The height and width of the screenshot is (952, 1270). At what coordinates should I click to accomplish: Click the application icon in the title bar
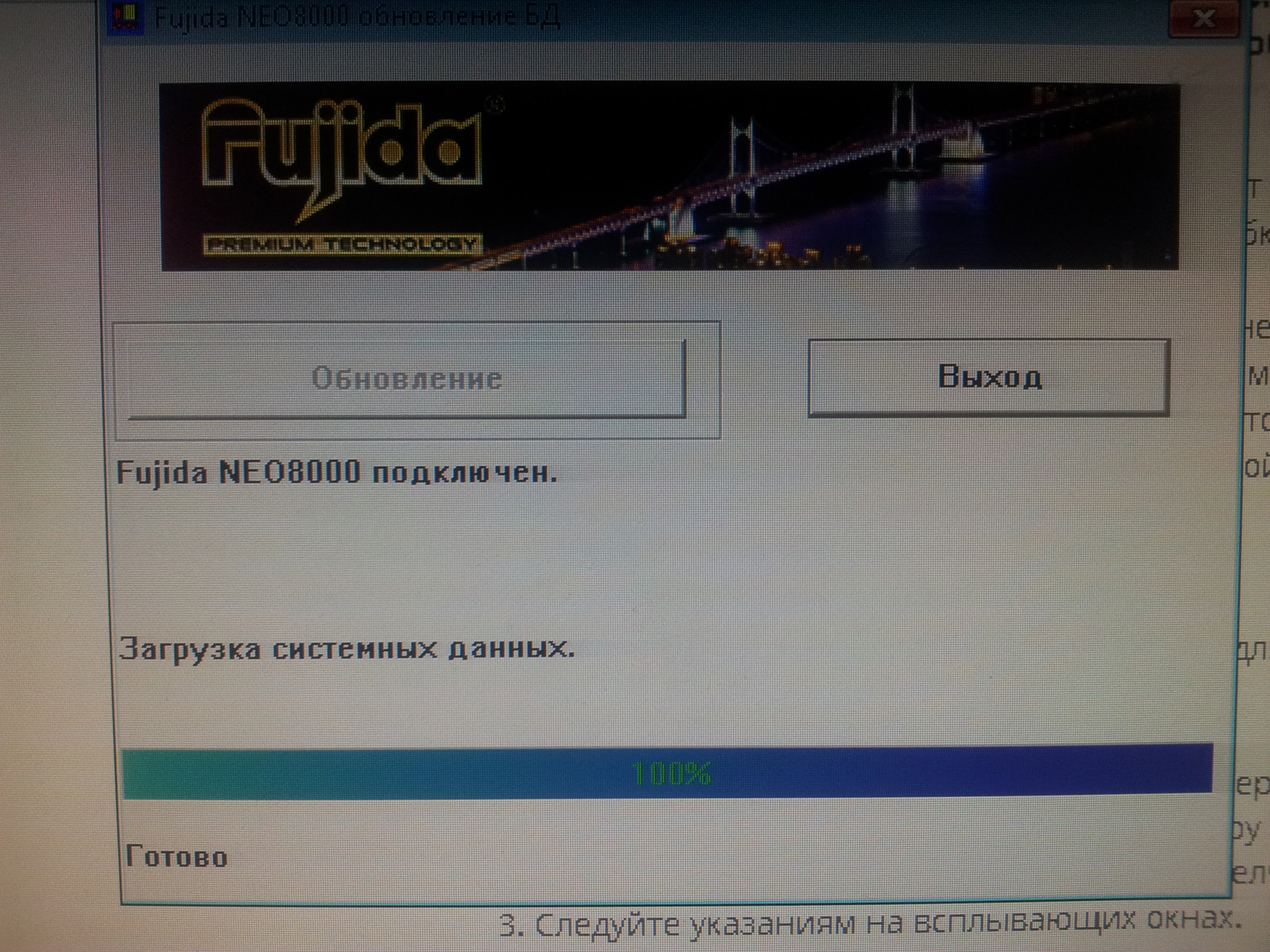tap(126, 17)
